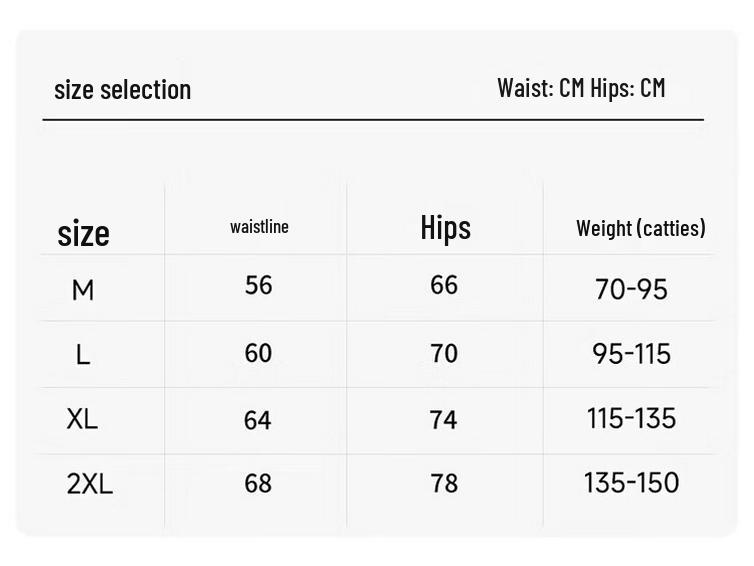
Task: Click the "Hips" column header
Action: 445,228
